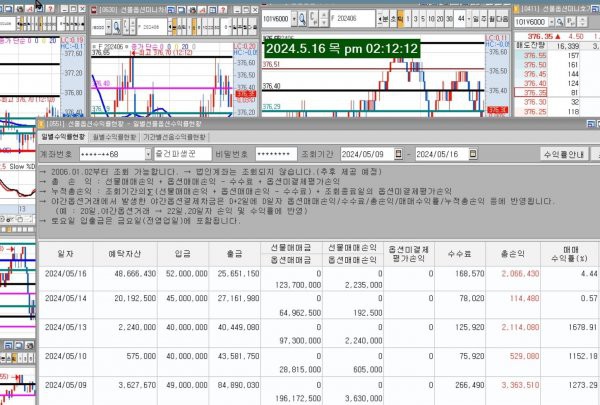Switch to the 월별수익률현황 tab
Viewport: 600px width, 405px height.
point(114,137)
